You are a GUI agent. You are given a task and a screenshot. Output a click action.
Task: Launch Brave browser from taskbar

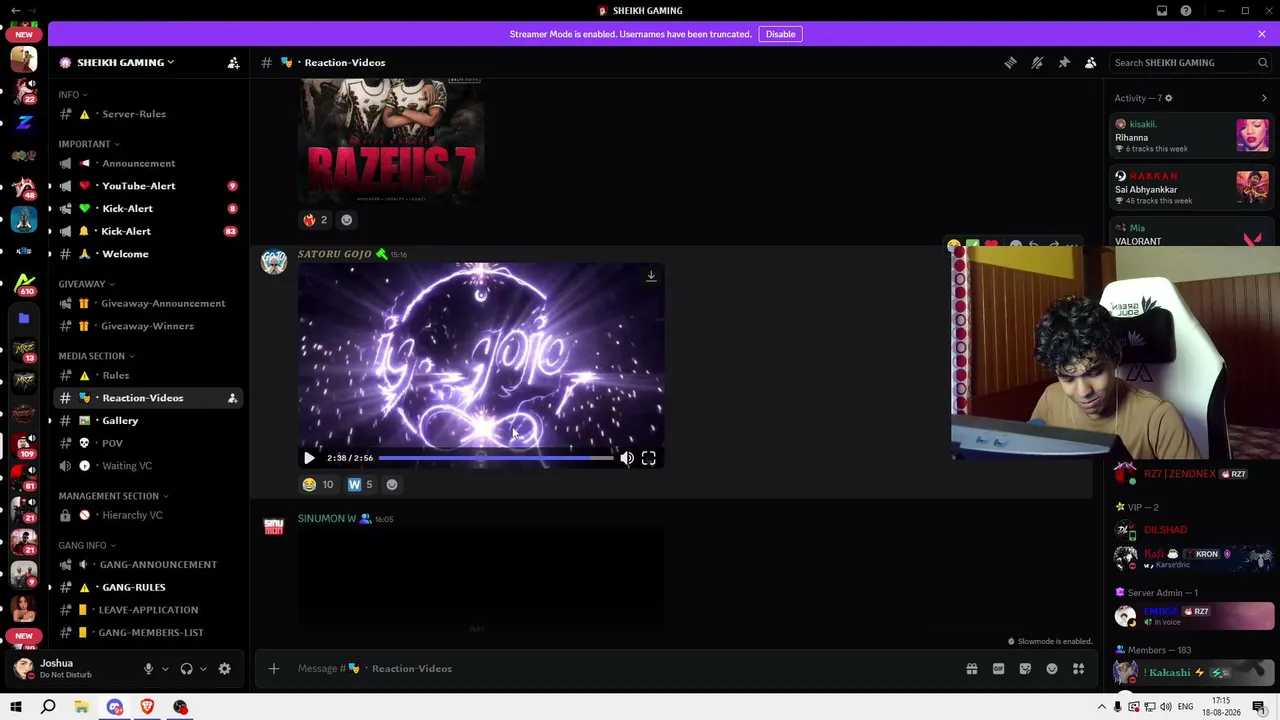click(148, 707)
